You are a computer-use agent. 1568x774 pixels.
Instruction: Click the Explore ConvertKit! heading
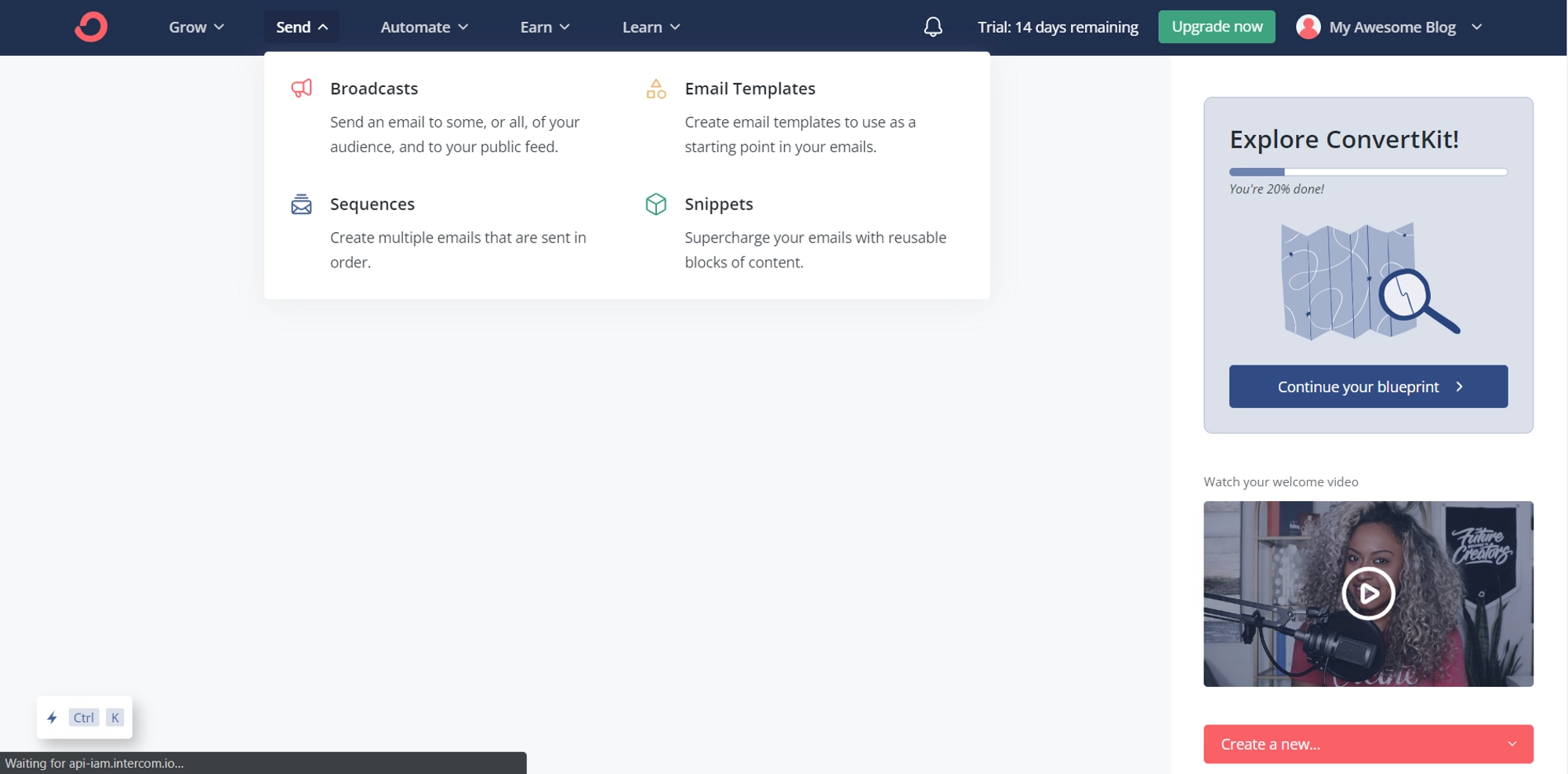click(x=1344, y=140)
